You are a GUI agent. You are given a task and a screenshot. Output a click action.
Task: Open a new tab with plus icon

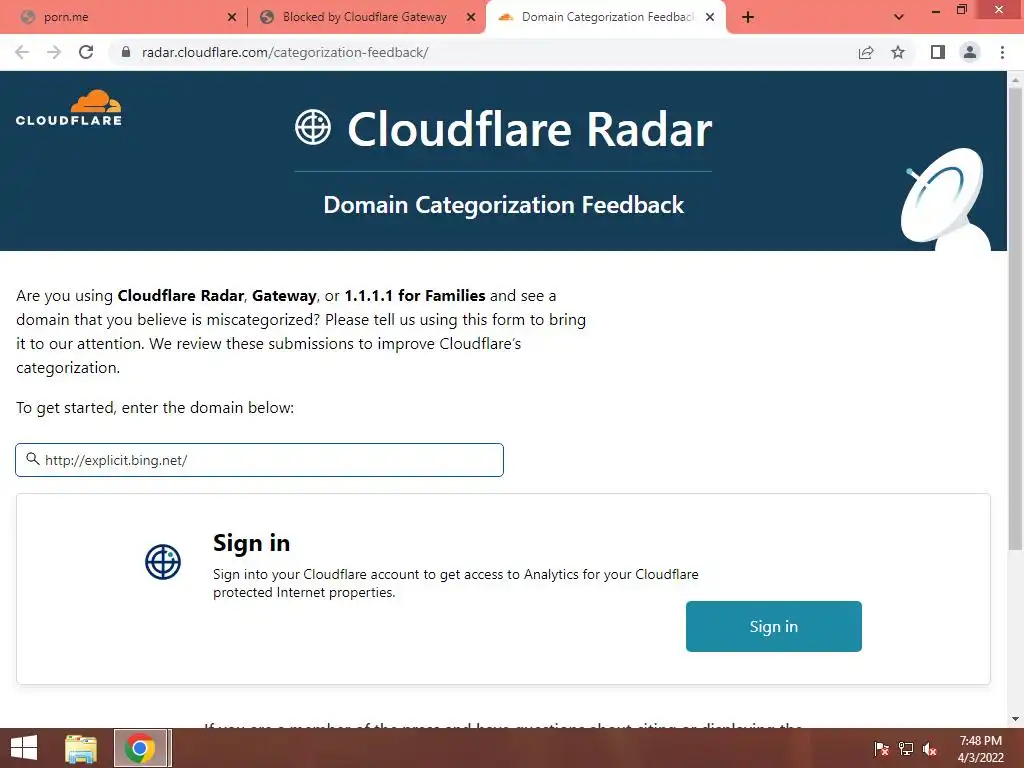coord(748,18)
